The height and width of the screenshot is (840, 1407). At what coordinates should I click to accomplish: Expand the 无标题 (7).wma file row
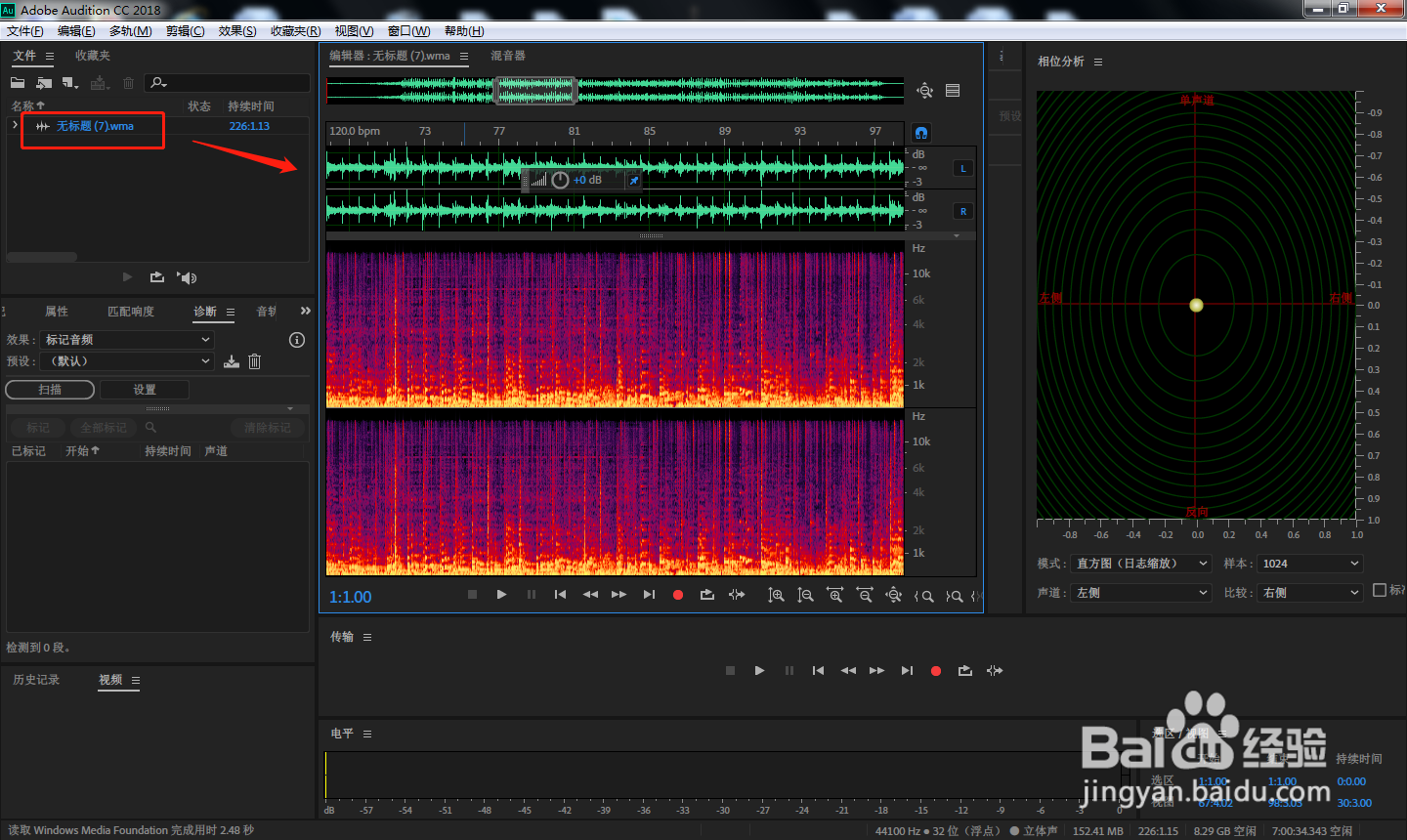(x=15, y=125)
